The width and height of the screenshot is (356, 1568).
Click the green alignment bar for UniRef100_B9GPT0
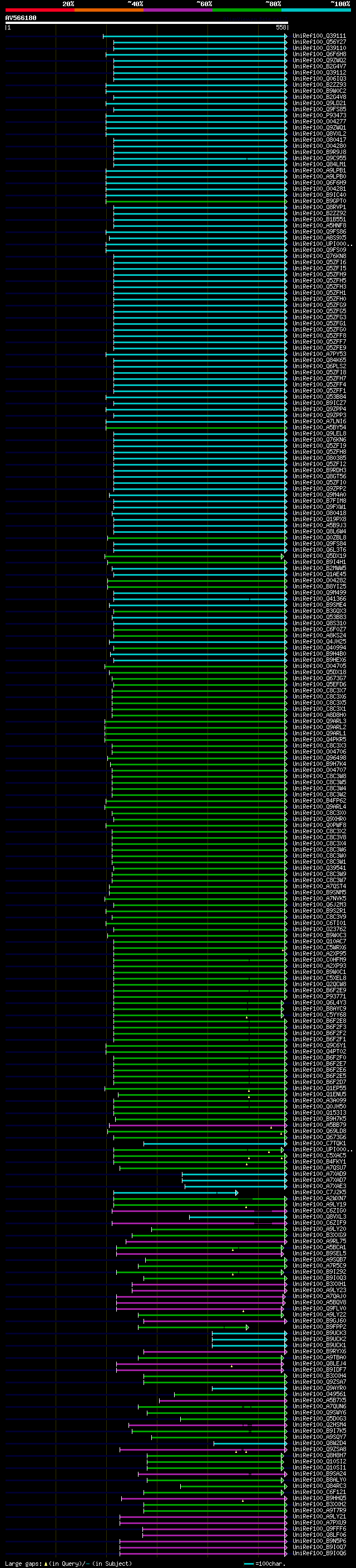(x=196, y=201)
